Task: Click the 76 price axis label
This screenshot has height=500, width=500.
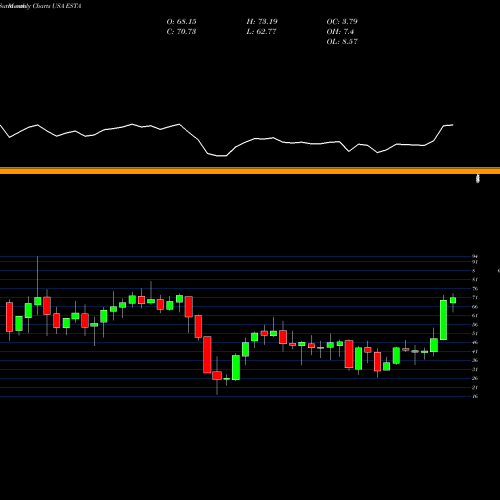Action: (x=475, y=289)
